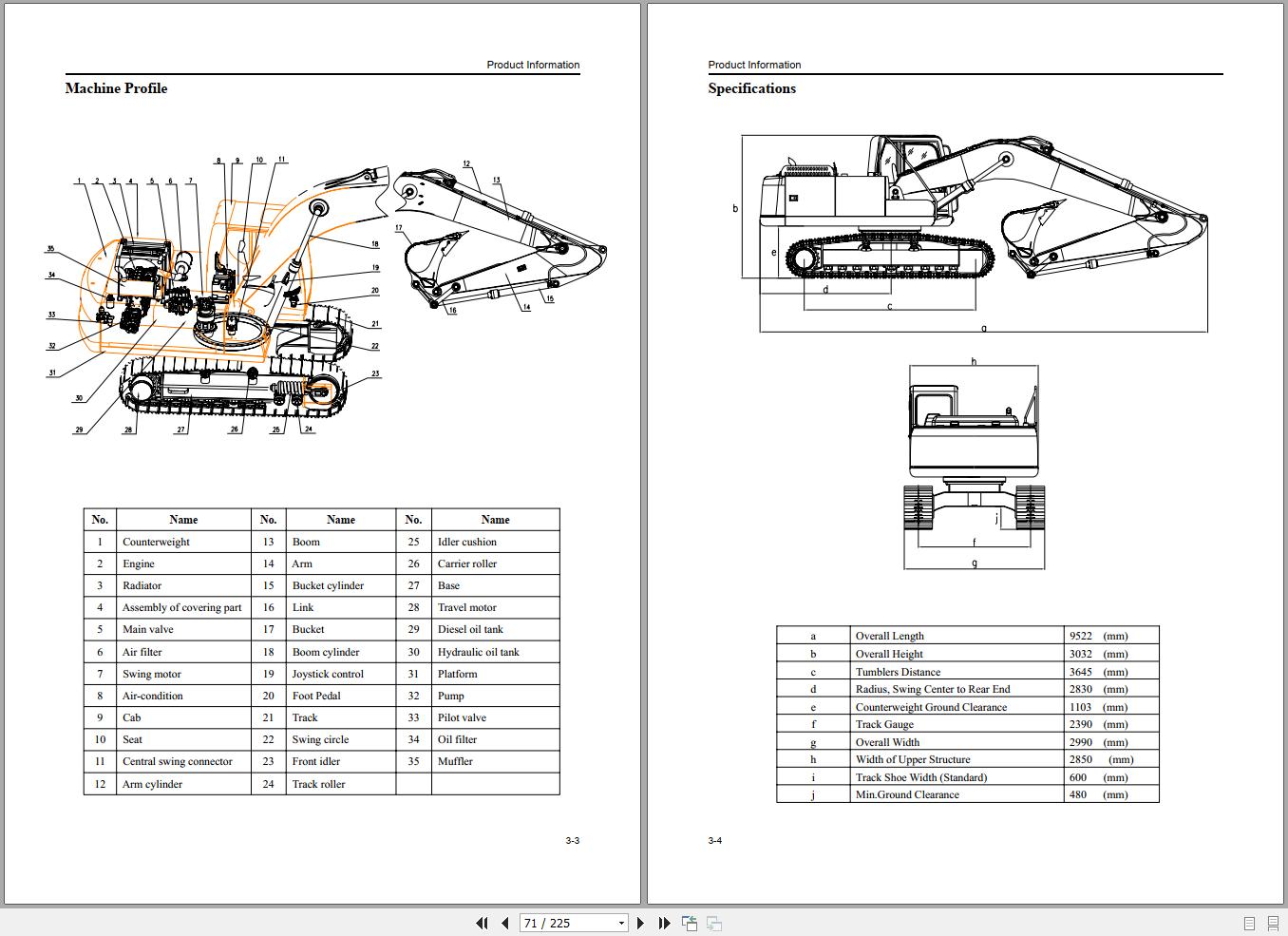Go to the previous page
This screenshot has height=936, width=1288.
tap(504, 923)
